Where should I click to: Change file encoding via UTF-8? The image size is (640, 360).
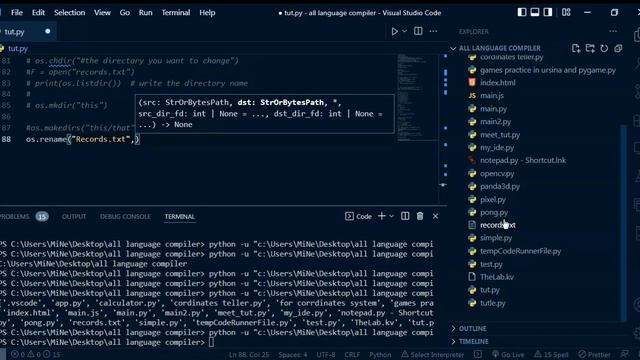coord(325,355)
